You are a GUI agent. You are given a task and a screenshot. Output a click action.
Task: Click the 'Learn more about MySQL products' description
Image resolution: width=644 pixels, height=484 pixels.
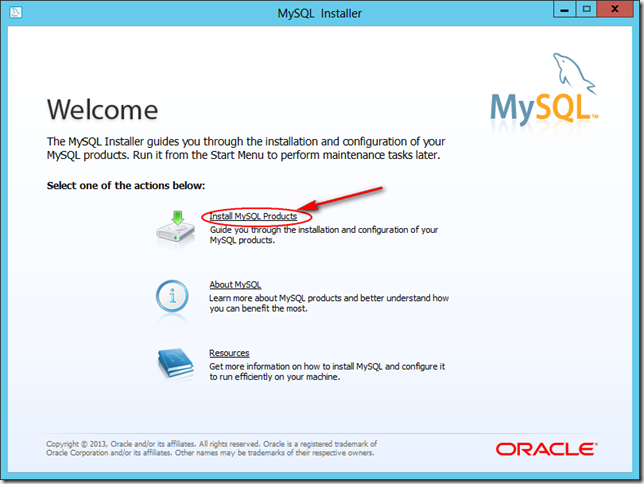pyautogui.click(x=329, y=303)
